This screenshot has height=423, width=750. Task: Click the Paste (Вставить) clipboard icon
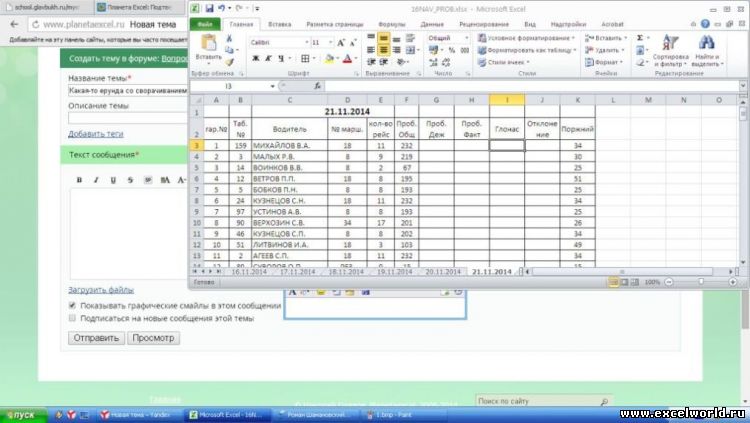209,43
